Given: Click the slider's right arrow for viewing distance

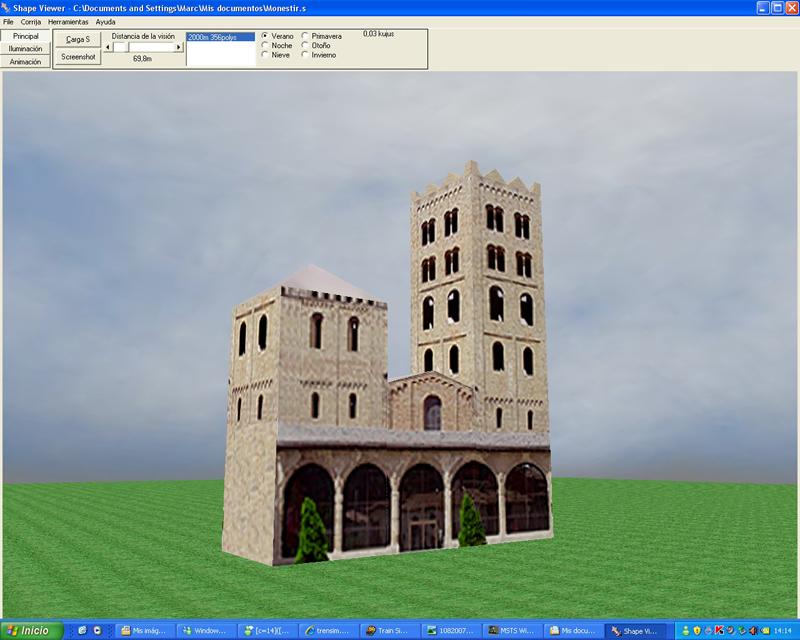Looking at the screenshot, I should (179, 47).
